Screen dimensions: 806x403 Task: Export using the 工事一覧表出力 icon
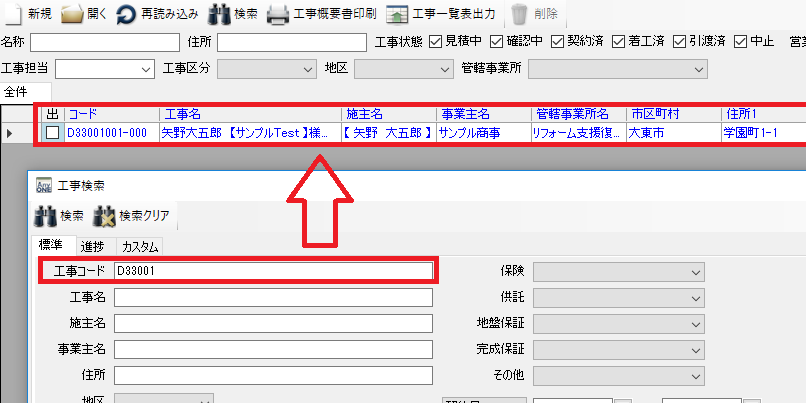tap(397, 14)
